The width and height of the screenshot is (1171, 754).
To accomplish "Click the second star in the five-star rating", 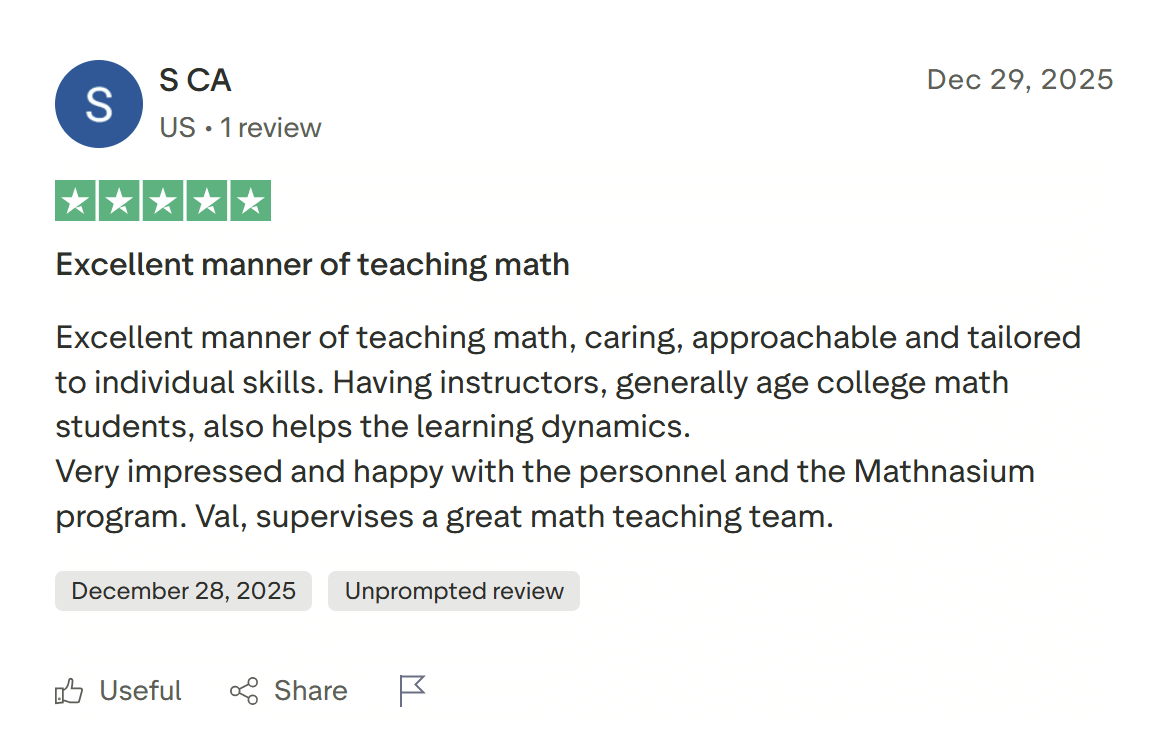I will (119, 200).
